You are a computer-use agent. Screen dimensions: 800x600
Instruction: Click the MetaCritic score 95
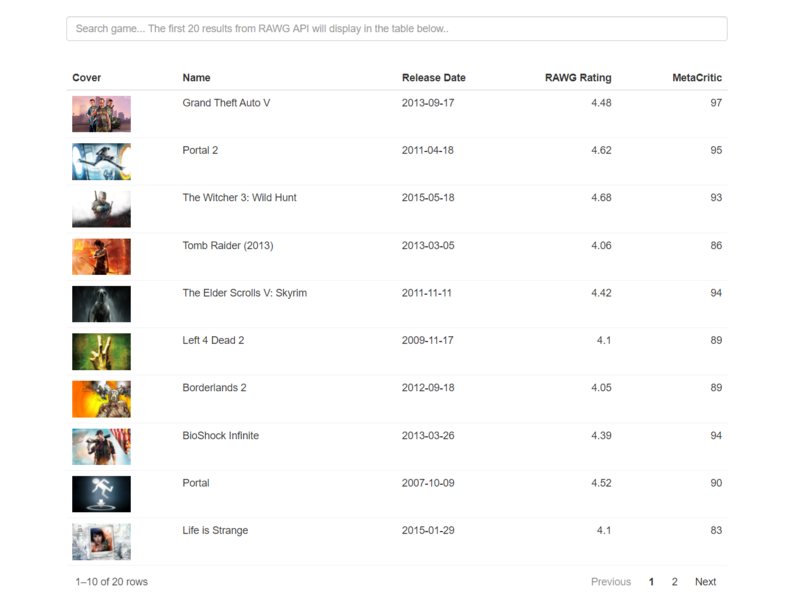point(716,151)
